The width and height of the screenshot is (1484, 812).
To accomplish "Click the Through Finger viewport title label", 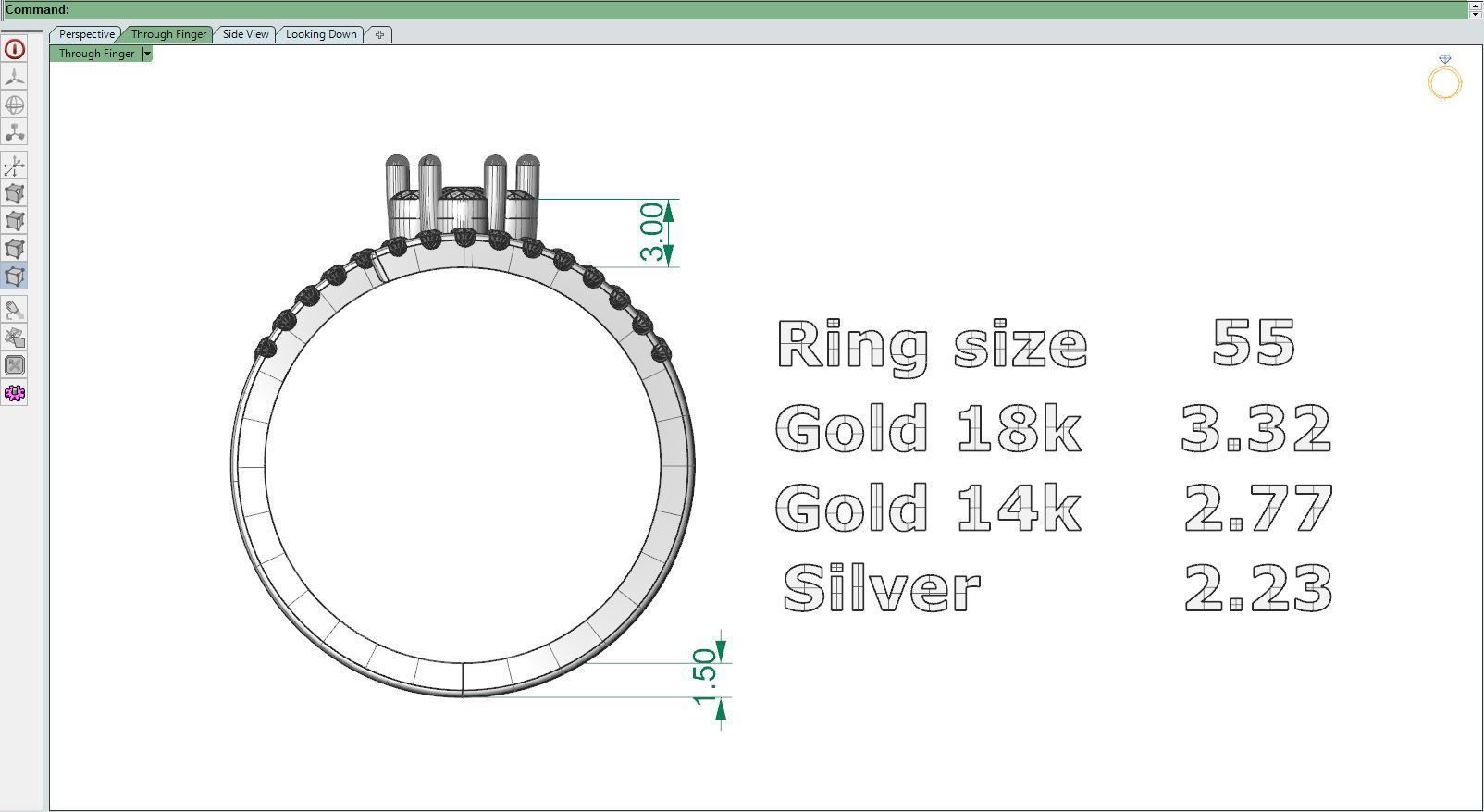I will point(96,54).
